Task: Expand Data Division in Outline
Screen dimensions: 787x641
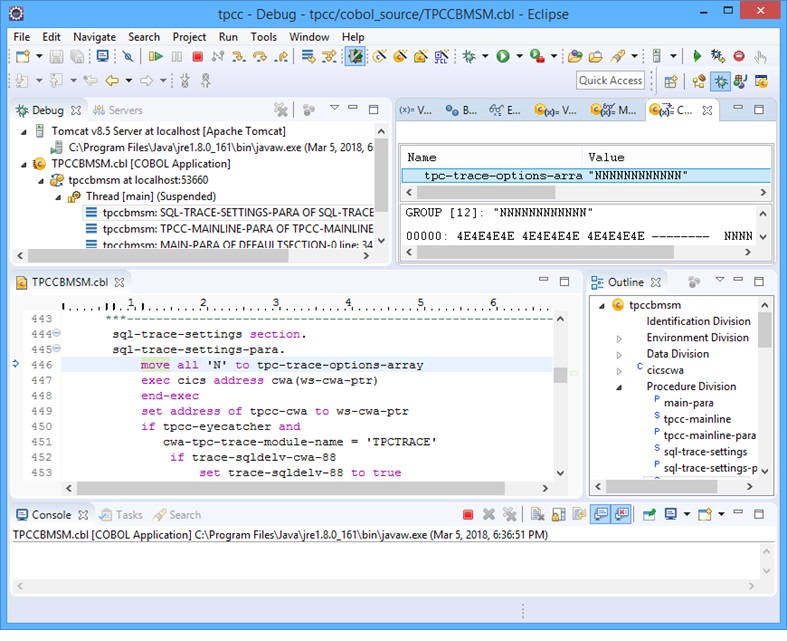Action: (x=619, y=355)
